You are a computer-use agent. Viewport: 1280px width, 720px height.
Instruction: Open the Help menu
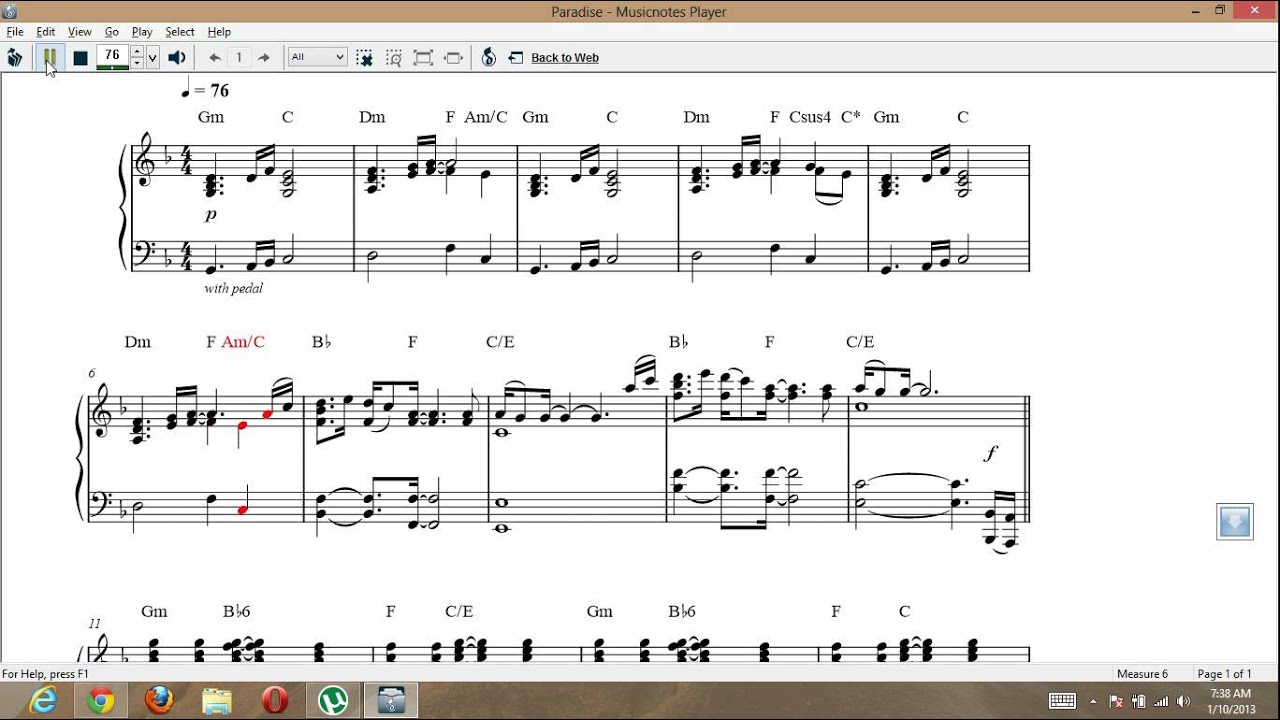pos(219,32)
